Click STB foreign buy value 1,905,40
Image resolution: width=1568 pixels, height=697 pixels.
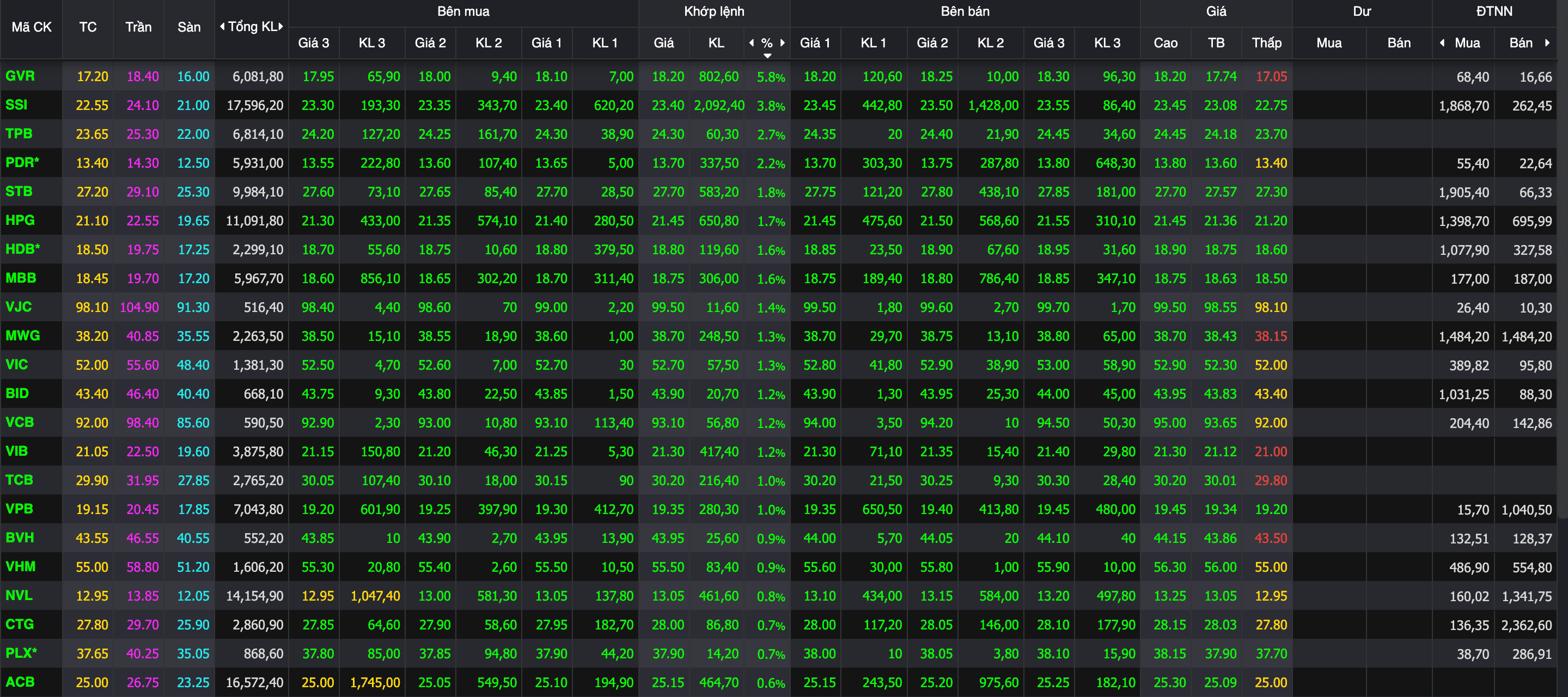1464,192
